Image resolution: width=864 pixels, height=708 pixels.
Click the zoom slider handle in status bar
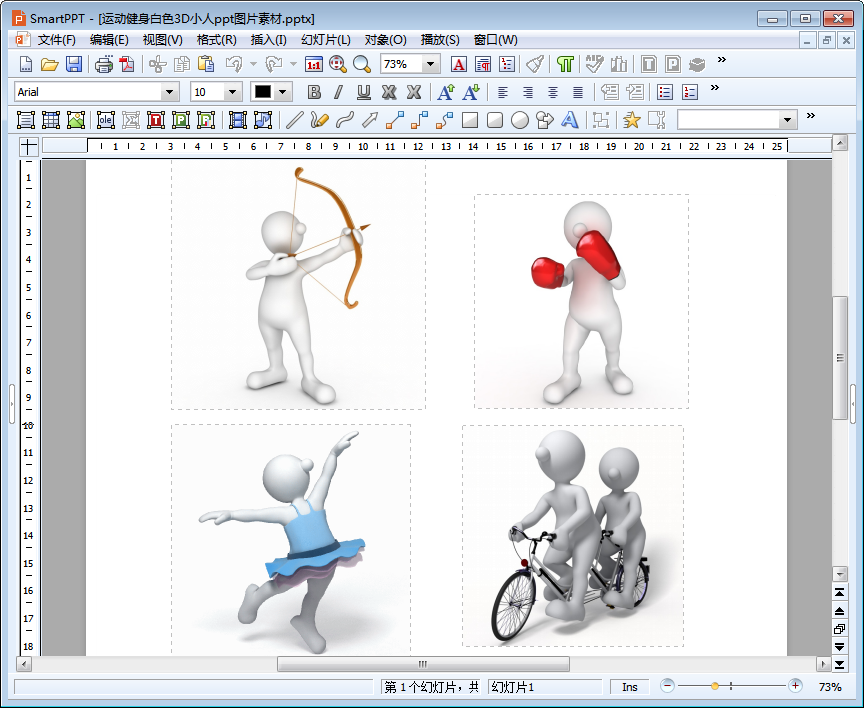[715, 686]
